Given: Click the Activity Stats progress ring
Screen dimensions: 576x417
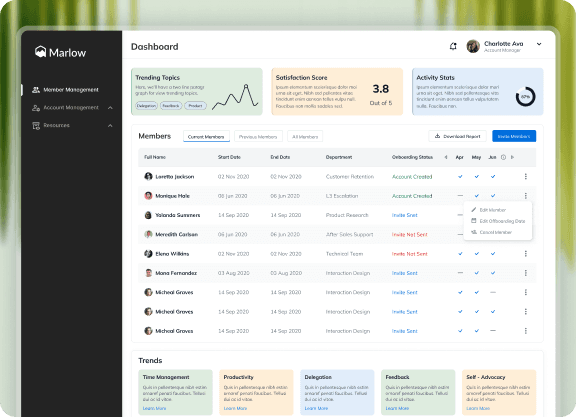Looking at the screenshot, I should pos(525,97).
